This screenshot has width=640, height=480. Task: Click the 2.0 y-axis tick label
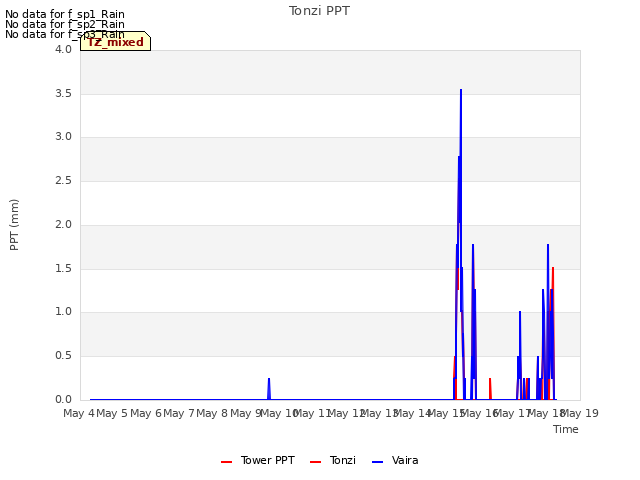pyautogui.click(x=63, y=224)
